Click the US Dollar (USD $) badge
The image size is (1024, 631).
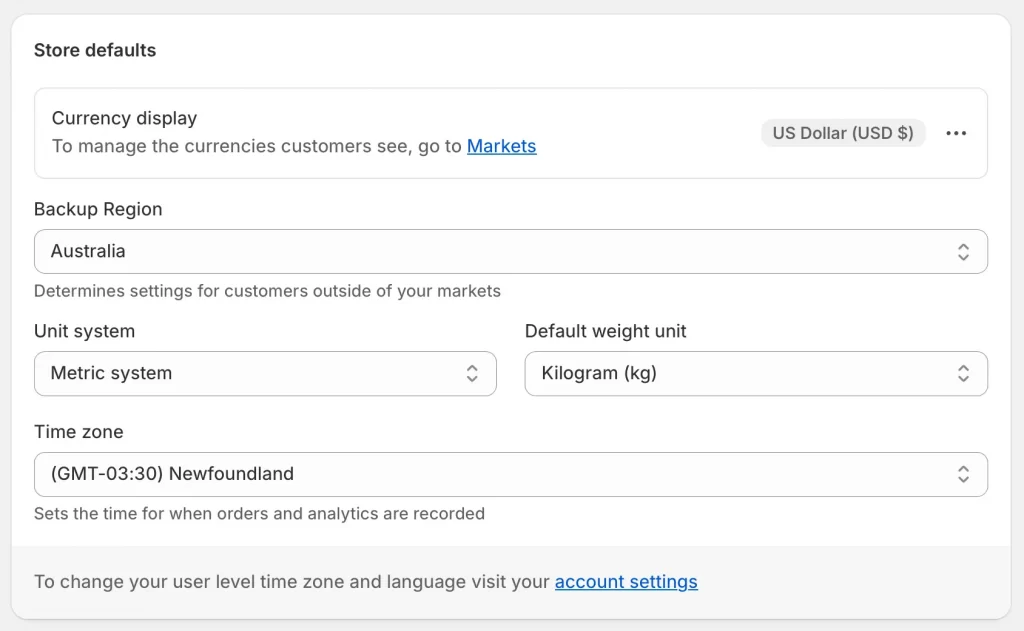coord(843,133)
